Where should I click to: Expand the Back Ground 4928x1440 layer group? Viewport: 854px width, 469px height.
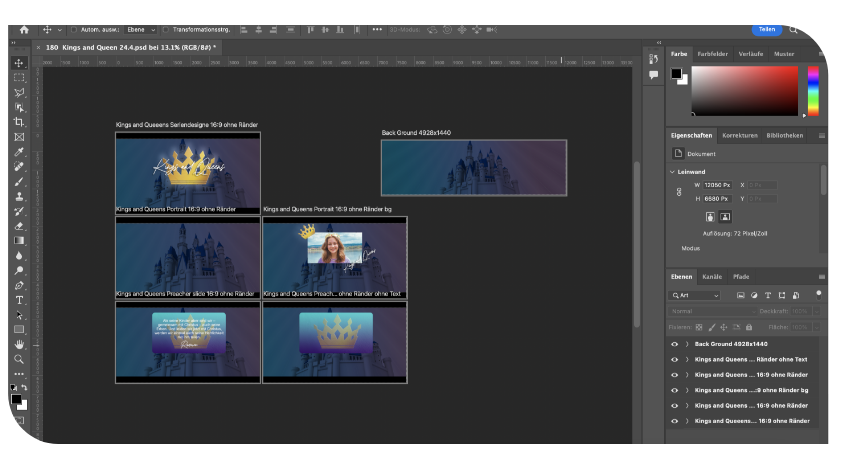pos(686,343)
